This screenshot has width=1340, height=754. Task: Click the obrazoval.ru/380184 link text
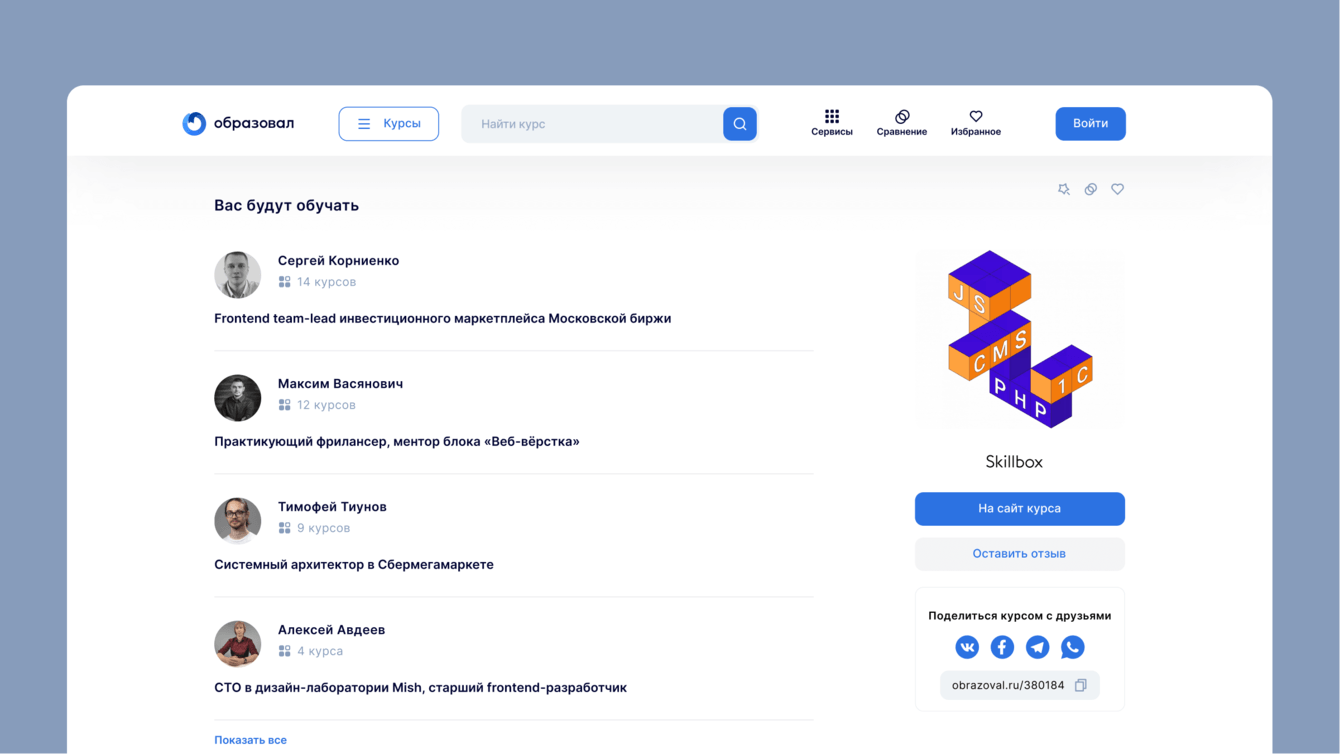[x=1008, y=686]
